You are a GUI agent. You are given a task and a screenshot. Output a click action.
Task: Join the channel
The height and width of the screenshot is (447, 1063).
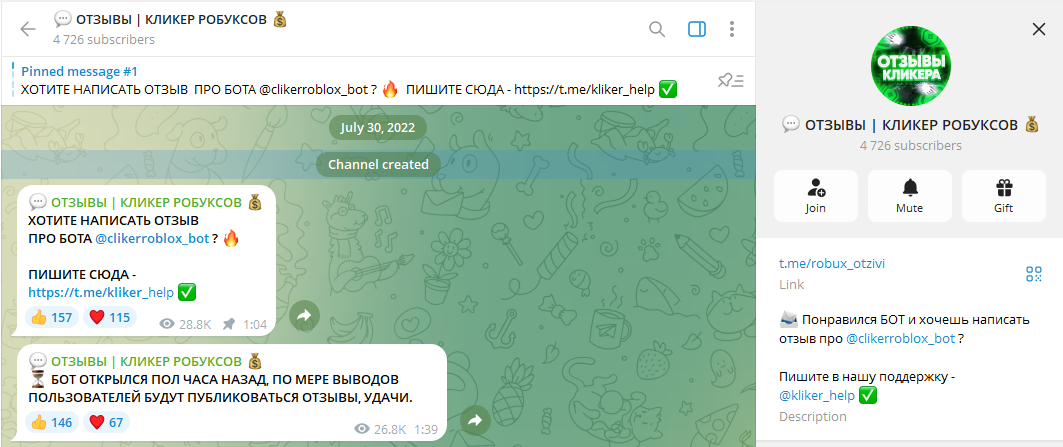(x=816, y=196)
